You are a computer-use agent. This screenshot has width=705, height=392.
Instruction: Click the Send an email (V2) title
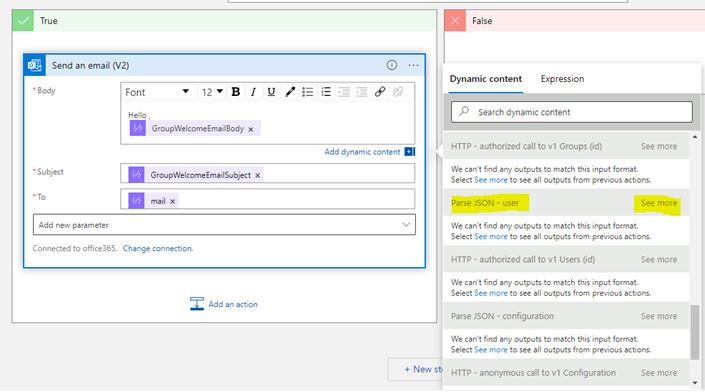(90, 66)
